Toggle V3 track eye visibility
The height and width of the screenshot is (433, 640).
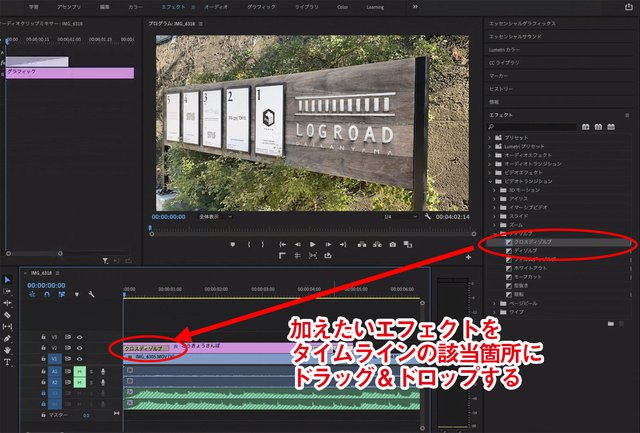[79, 337]
